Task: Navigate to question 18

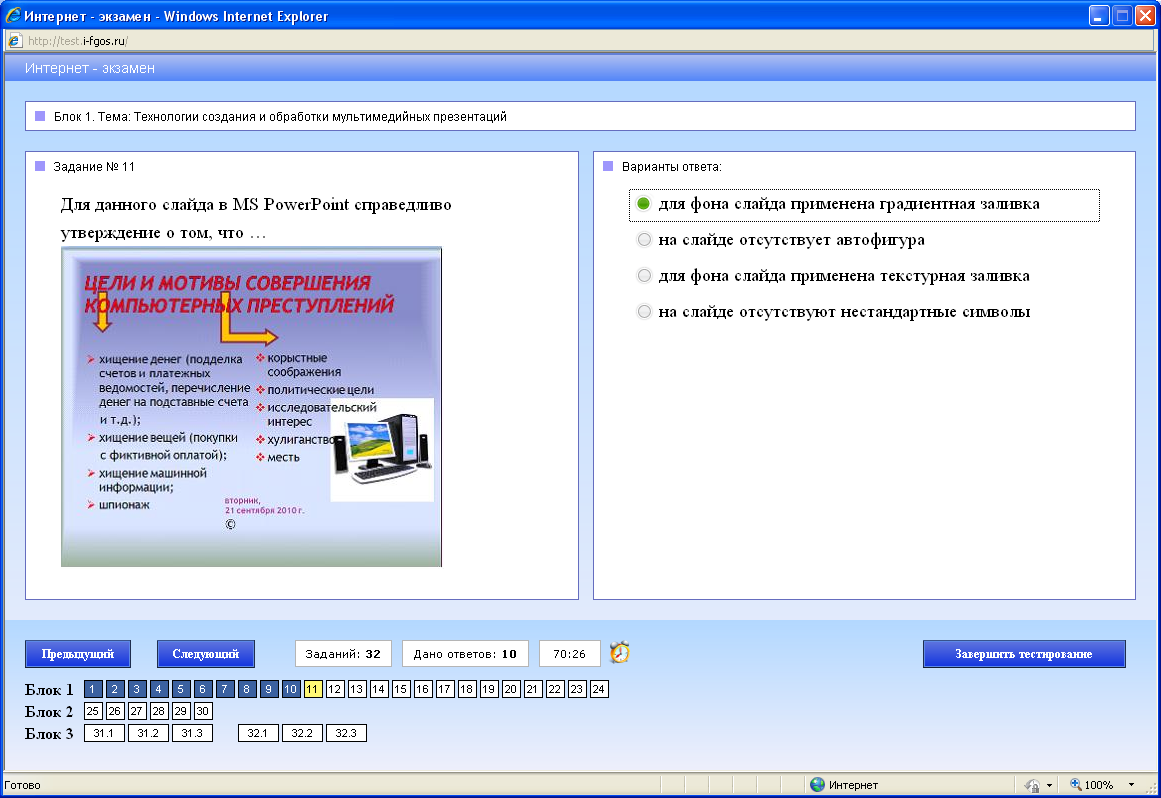Action: click(466, 689)
